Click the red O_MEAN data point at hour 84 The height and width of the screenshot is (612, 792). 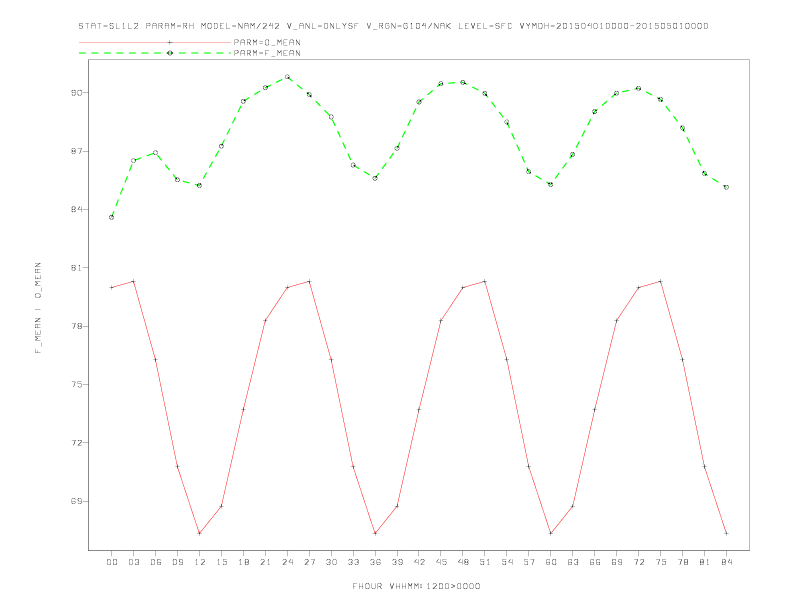click(x=726, y=533)
